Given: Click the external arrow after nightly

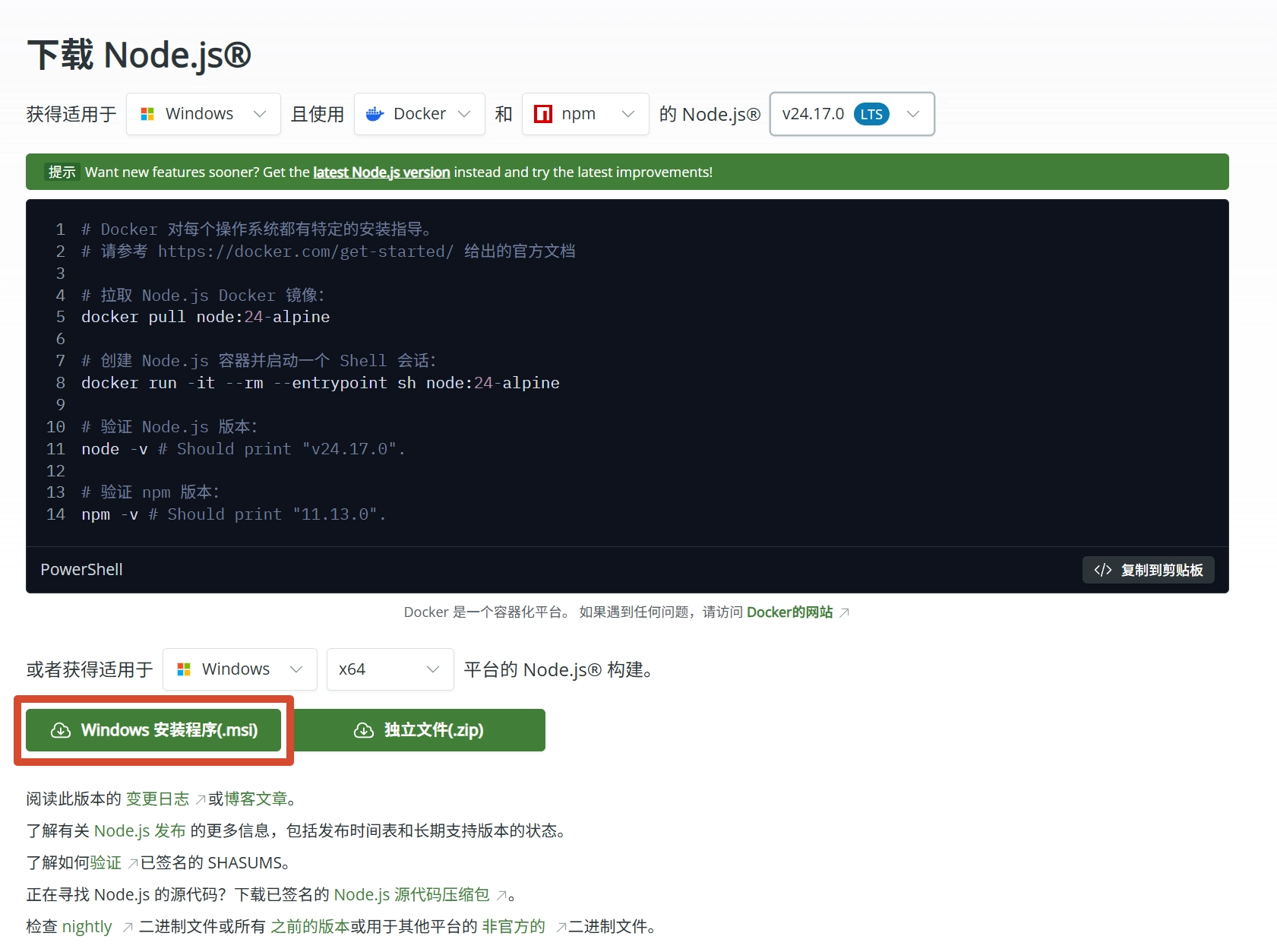Looking at the screenshot, I should tap(128, 927).
